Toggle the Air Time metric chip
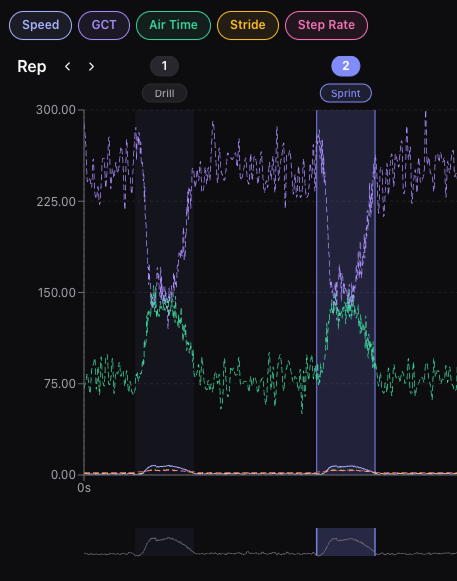The width and height of the screenshot is (457, 581). [x=173, y=25]
